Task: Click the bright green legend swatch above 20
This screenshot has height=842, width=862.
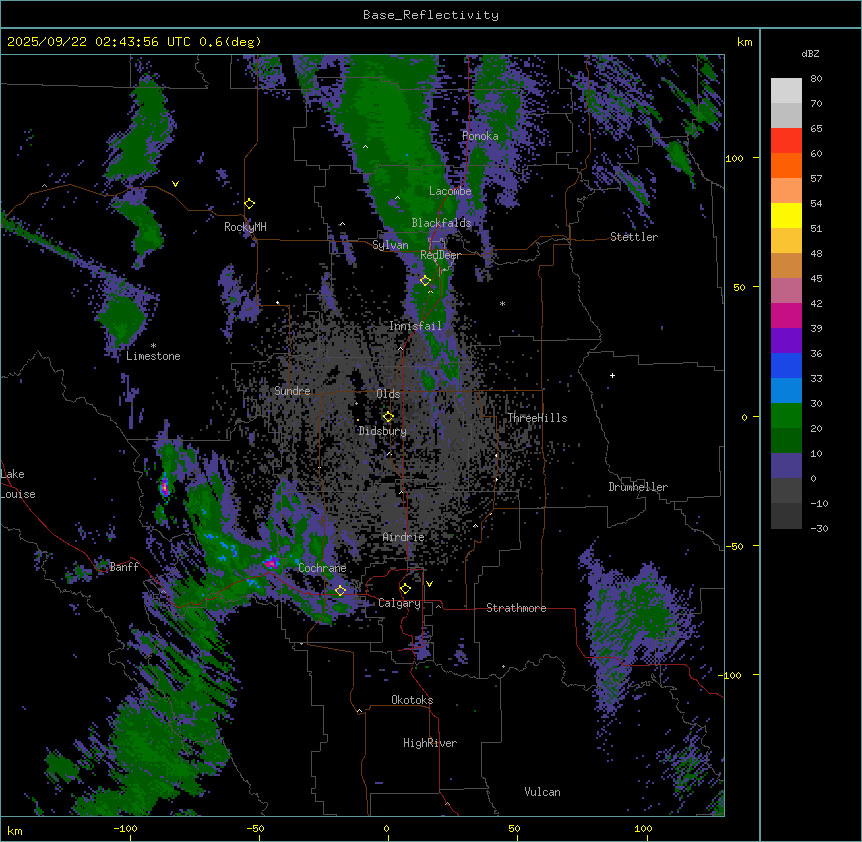Action: point(786,415)
